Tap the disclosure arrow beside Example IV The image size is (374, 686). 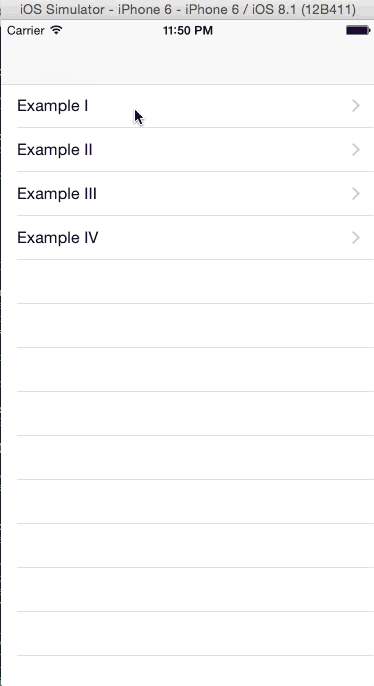[356, 238]
